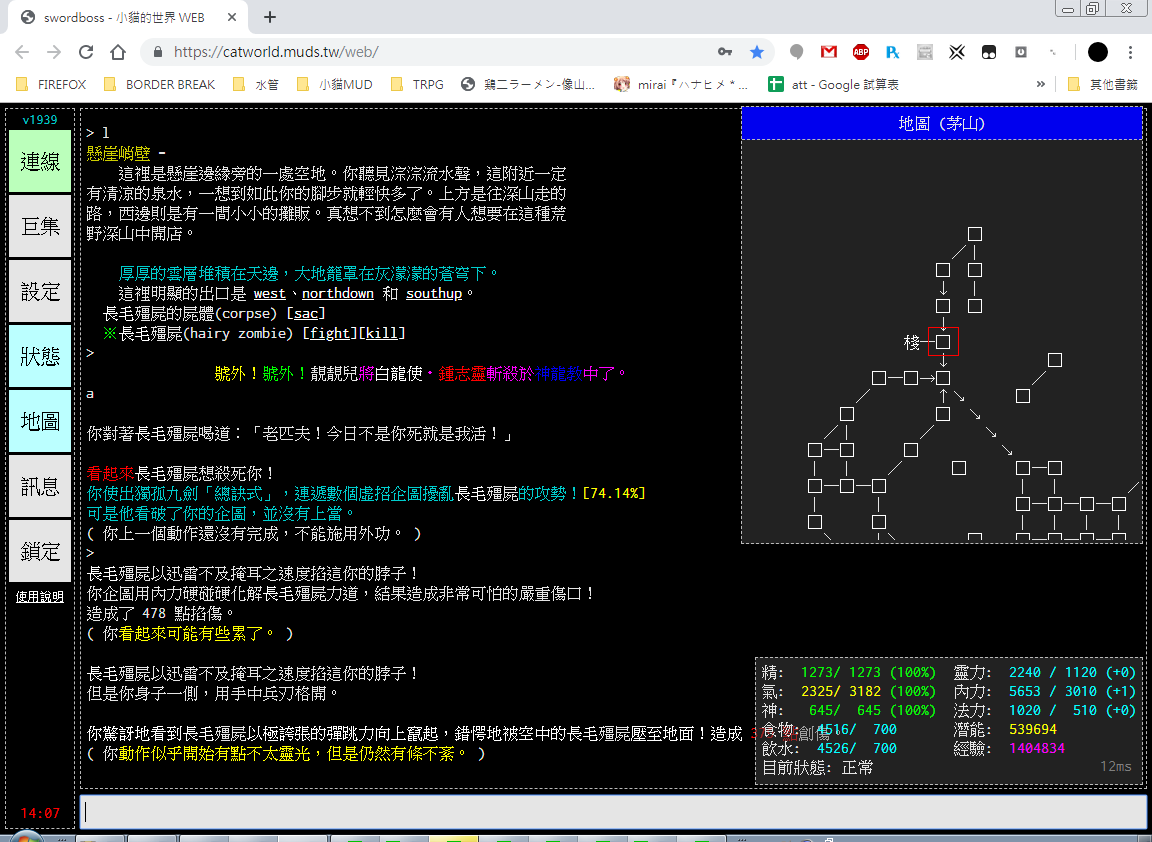Toggle the 狀態 panel button
Screen dimensions: 1152x842
pyautogui.click(x=40, y=356)
